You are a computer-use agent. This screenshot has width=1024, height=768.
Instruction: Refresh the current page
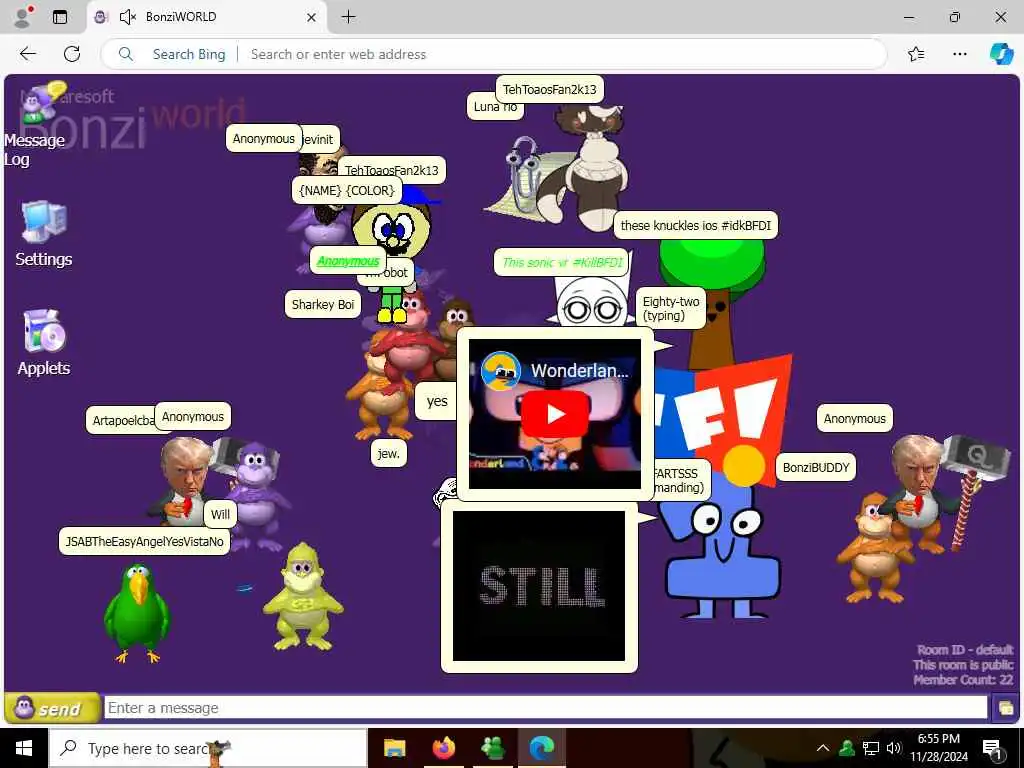72,54
